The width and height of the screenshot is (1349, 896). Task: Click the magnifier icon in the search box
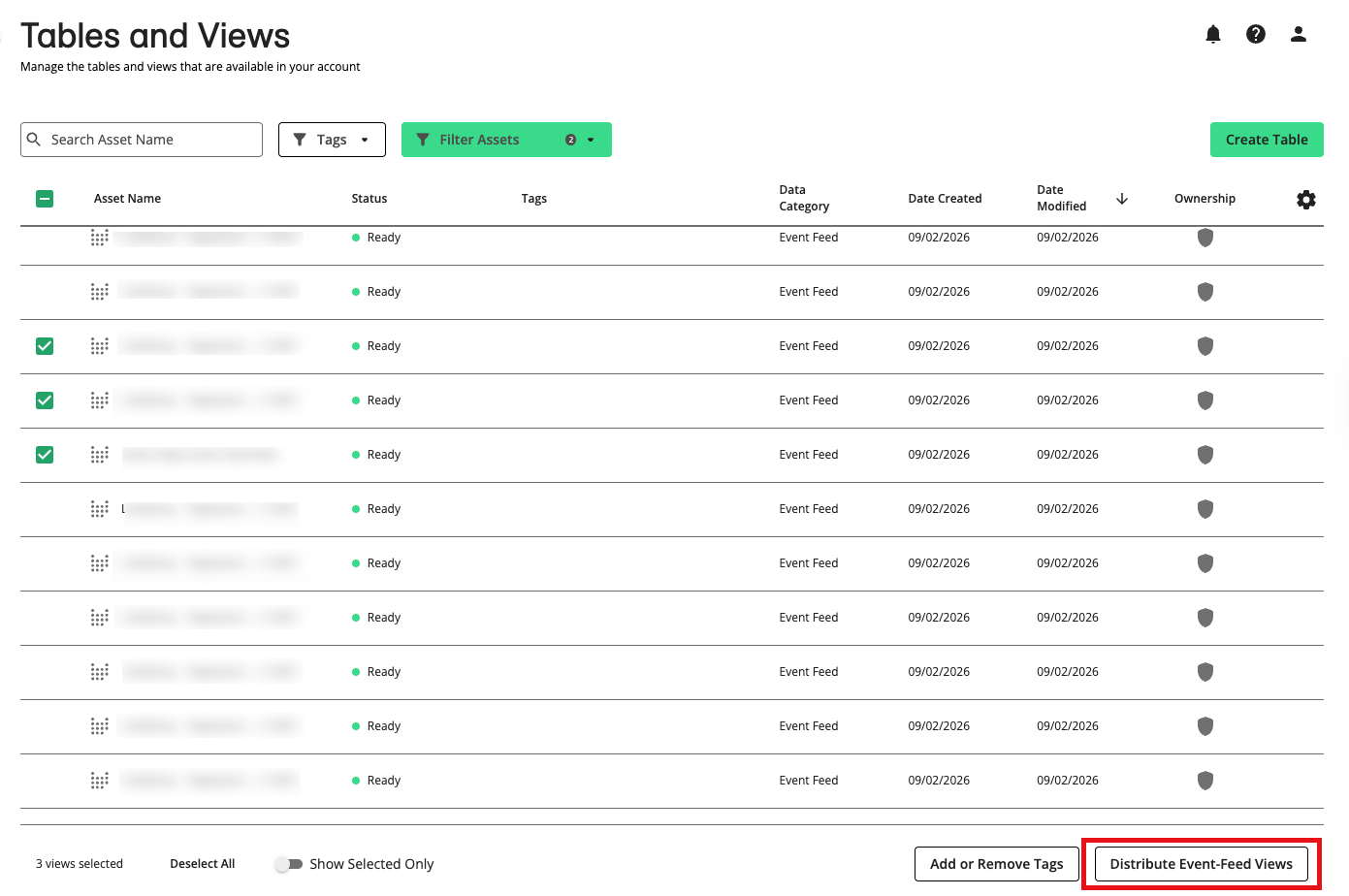pyautogui.click(x=36, y=139)
